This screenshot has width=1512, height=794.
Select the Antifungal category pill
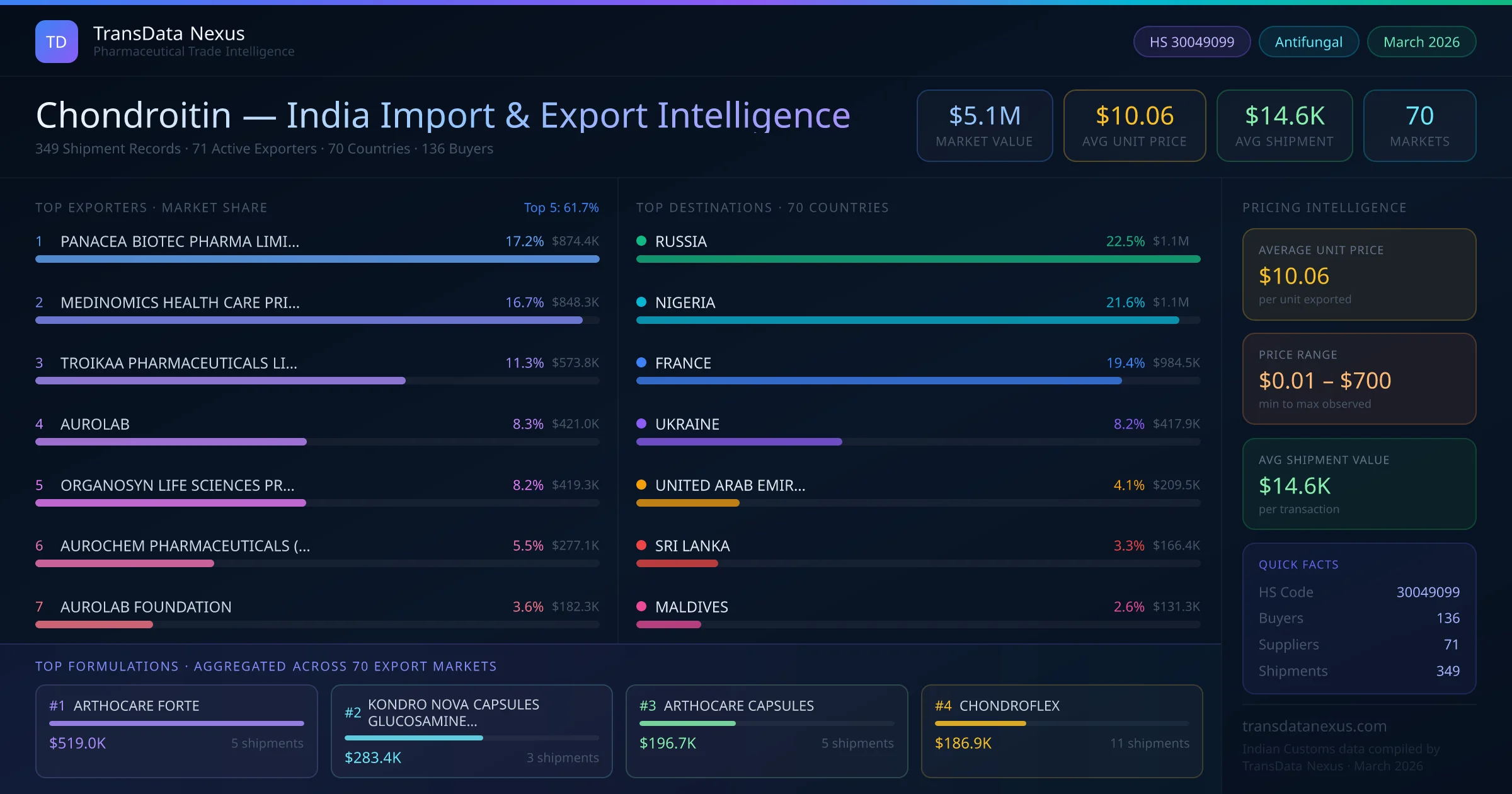point(1308,42)
